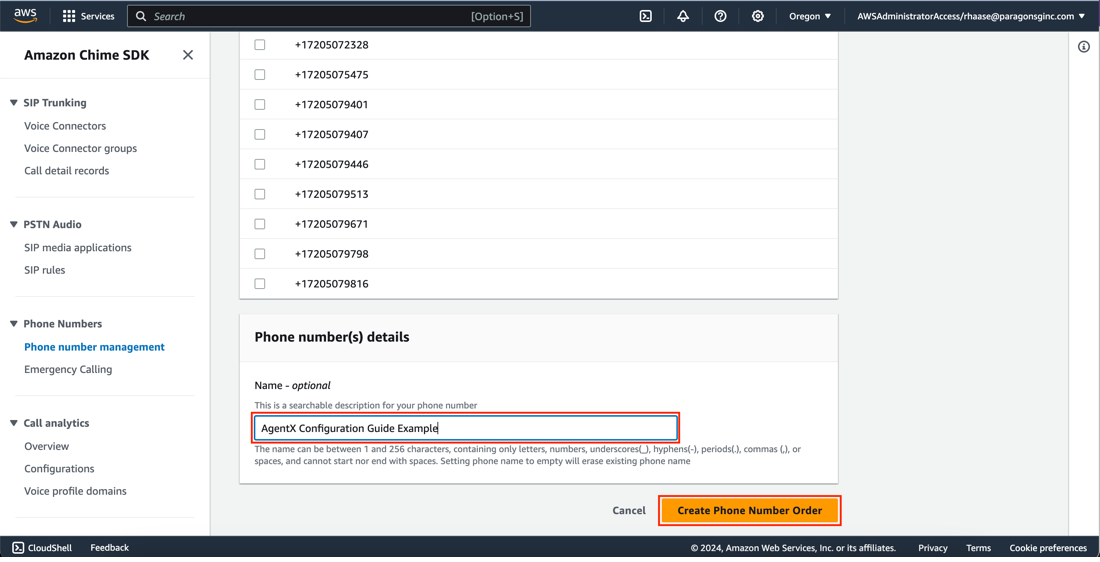Open the settings gear icon
This screenshot has height=562, width=1100.
pyautogui.click(x=758, y=16)
